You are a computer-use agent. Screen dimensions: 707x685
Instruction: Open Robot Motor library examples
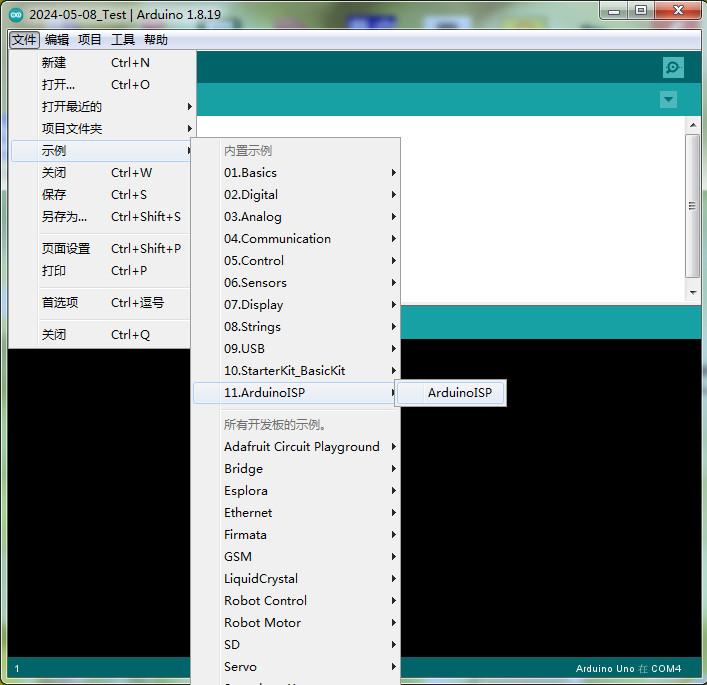[x=296, y=623]
